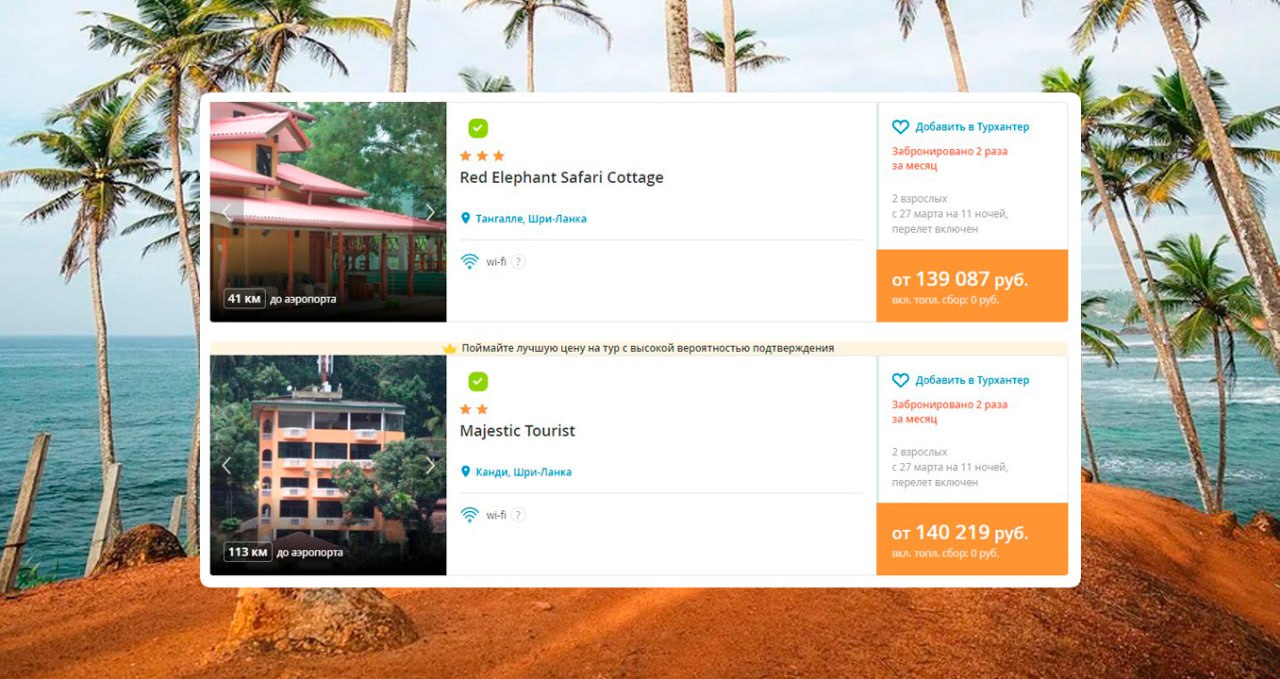Toggle the green checkmark badge on Red Elephant card
This screenshot has width=1280, height=679.
(x=478, y=128)
